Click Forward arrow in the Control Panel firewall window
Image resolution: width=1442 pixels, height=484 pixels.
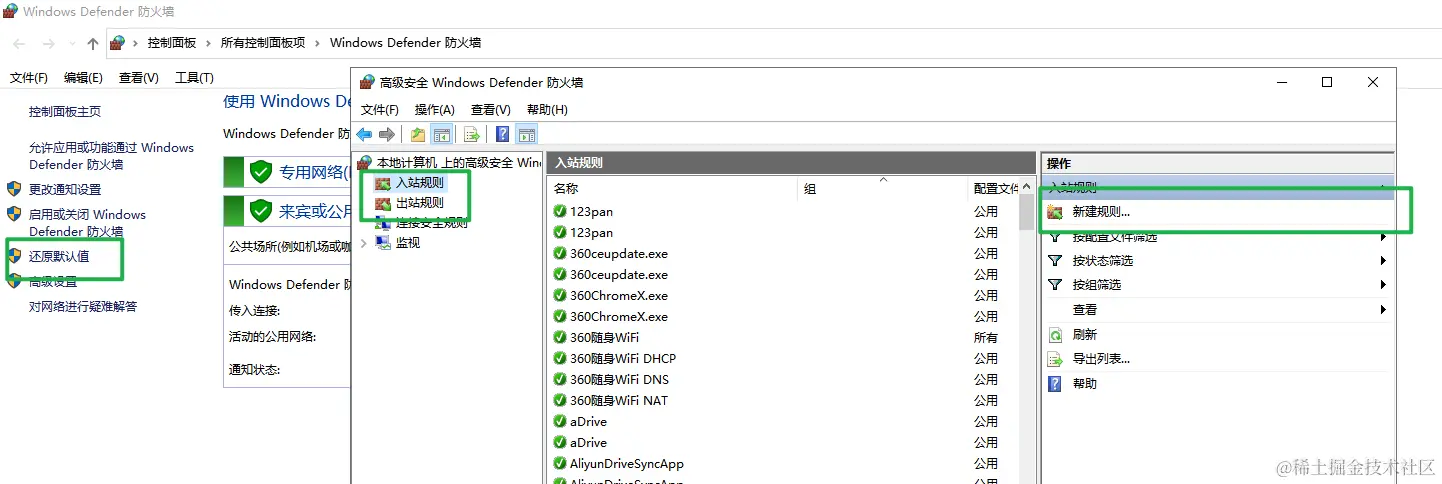(x=48, y=43)
